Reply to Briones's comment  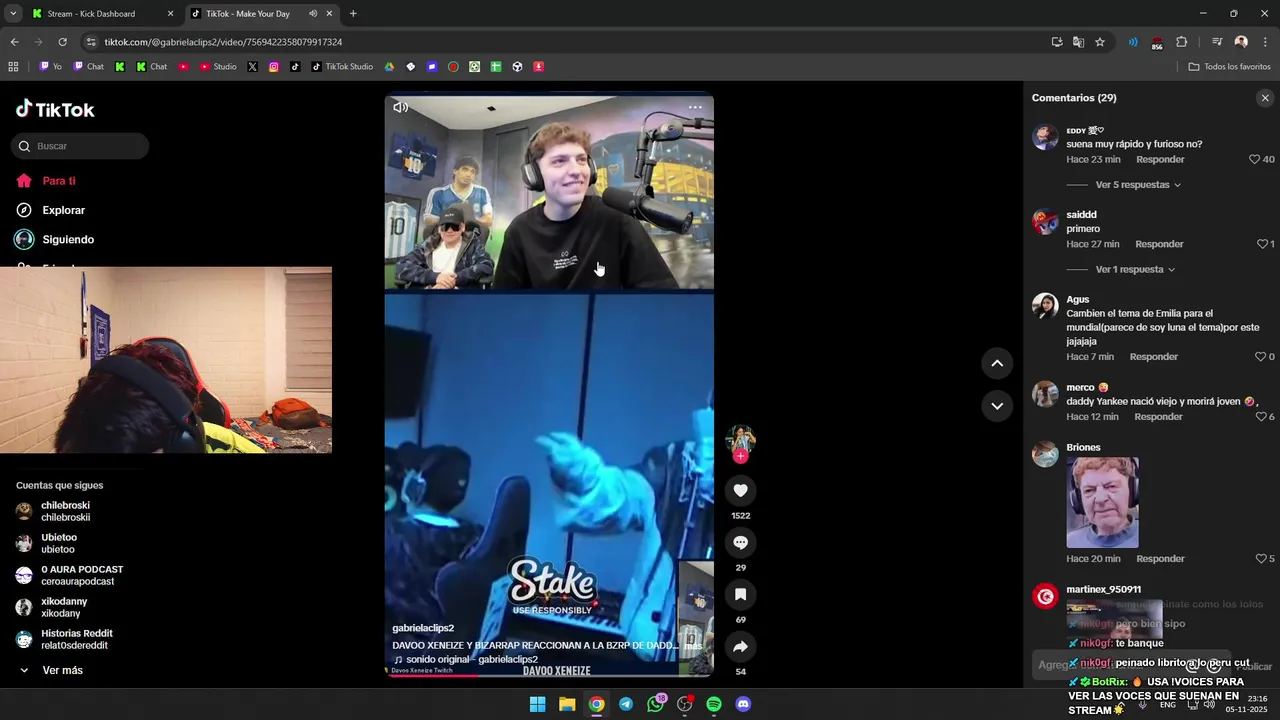pos(1161,559)
